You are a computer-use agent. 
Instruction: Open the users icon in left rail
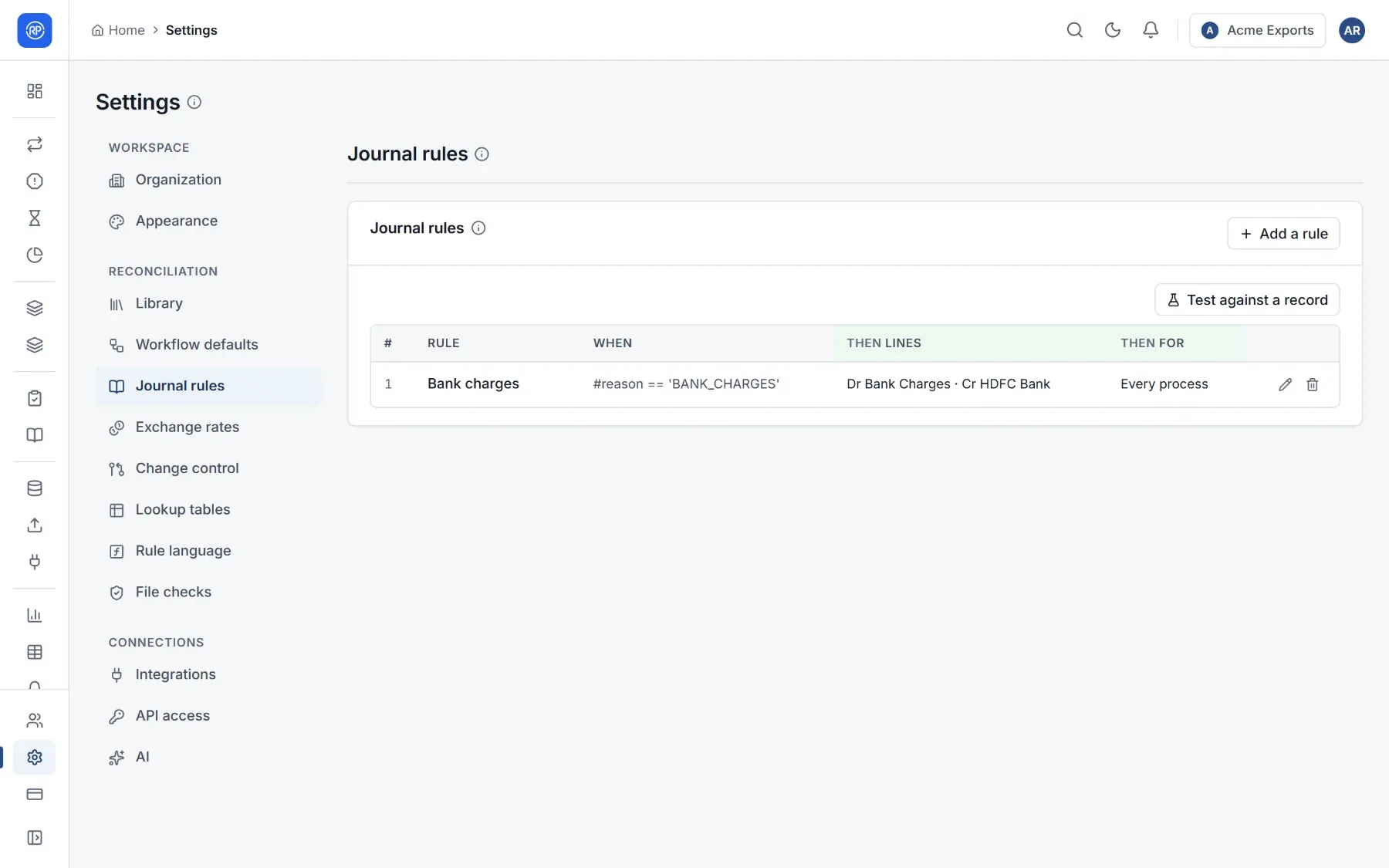pyautogui.click(x=35, y=721)
